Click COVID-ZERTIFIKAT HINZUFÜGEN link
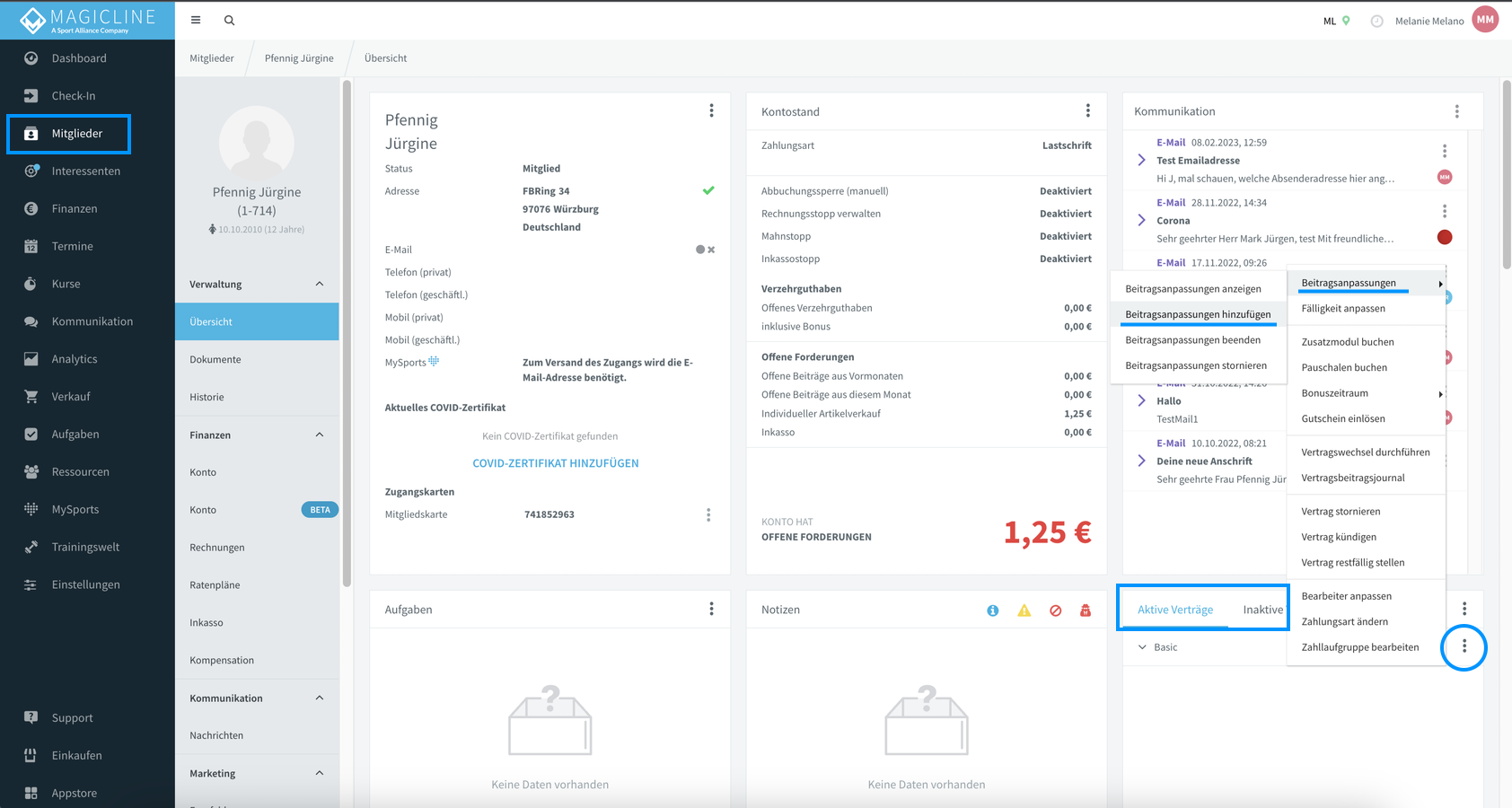Screen dimensions: 1512x808 coord(555,463)
